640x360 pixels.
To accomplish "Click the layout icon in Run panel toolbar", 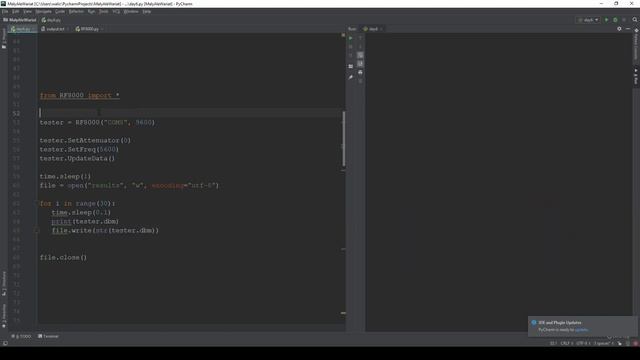I will point(350,66).
